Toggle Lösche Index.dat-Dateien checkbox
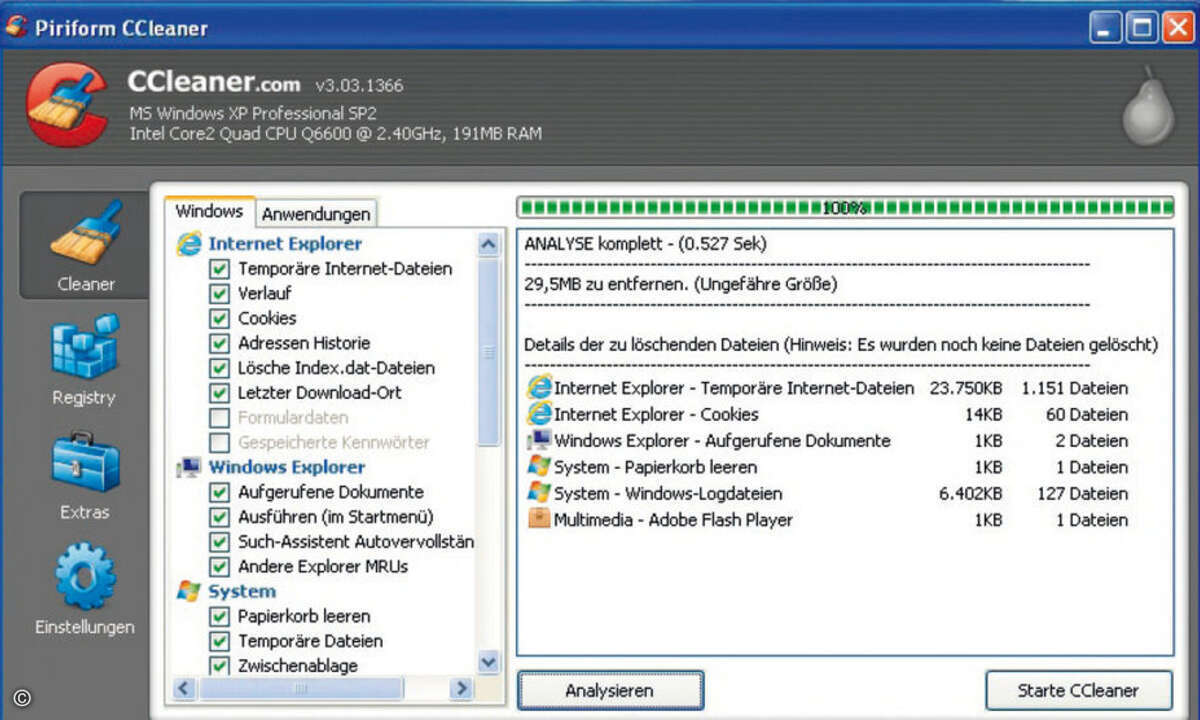The height and width of the screenshot is (720, 1200). tap(219, 368)
